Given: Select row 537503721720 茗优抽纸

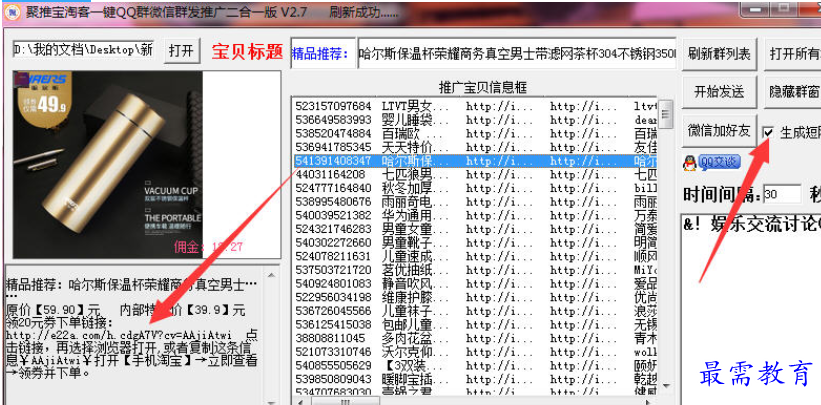Looking at the screenshot, I should click(474, 270).
